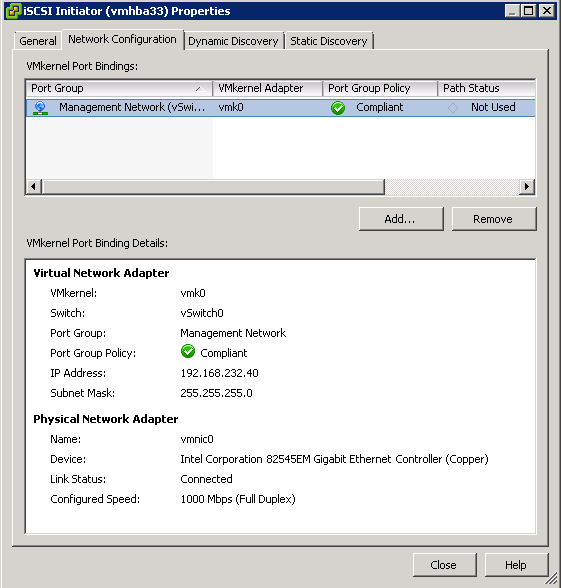Open Help for the iSCSI properties
Screen dimensions: 561x588
click(x=516, y=565)
